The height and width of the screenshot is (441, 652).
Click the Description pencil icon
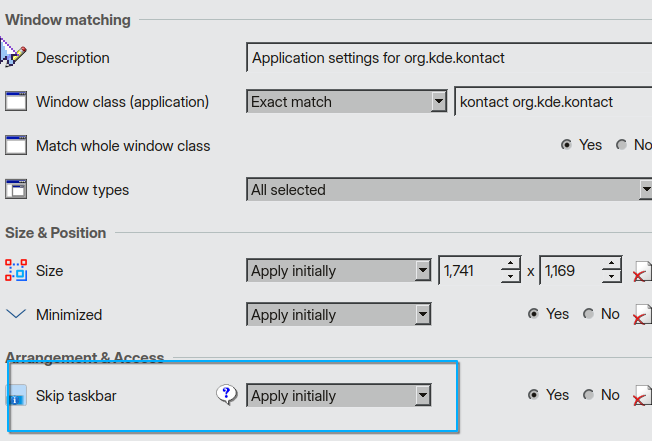(x=13, y=53)
